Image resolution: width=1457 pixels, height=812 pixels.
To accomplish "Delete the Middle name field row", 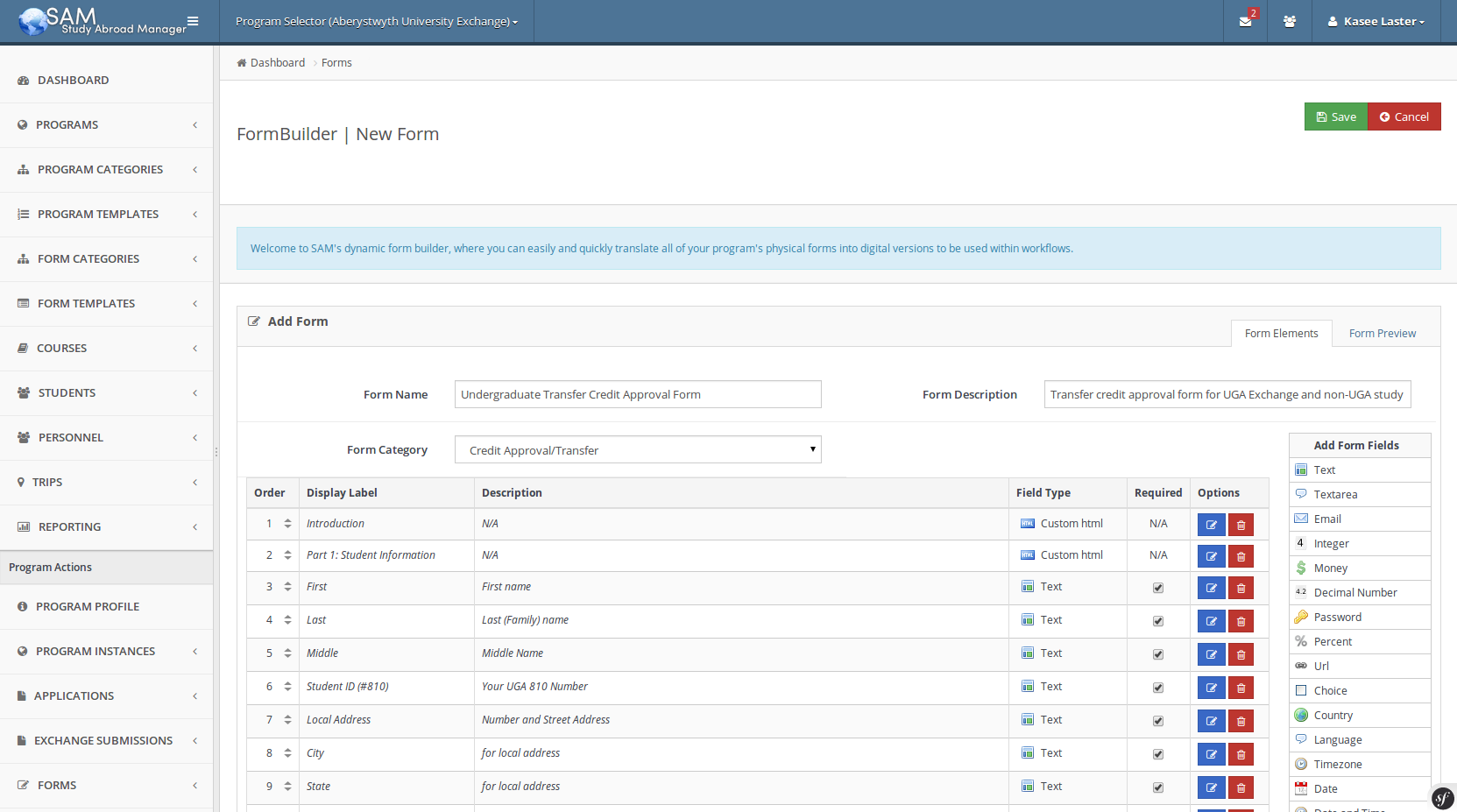I will point(1241,654).
